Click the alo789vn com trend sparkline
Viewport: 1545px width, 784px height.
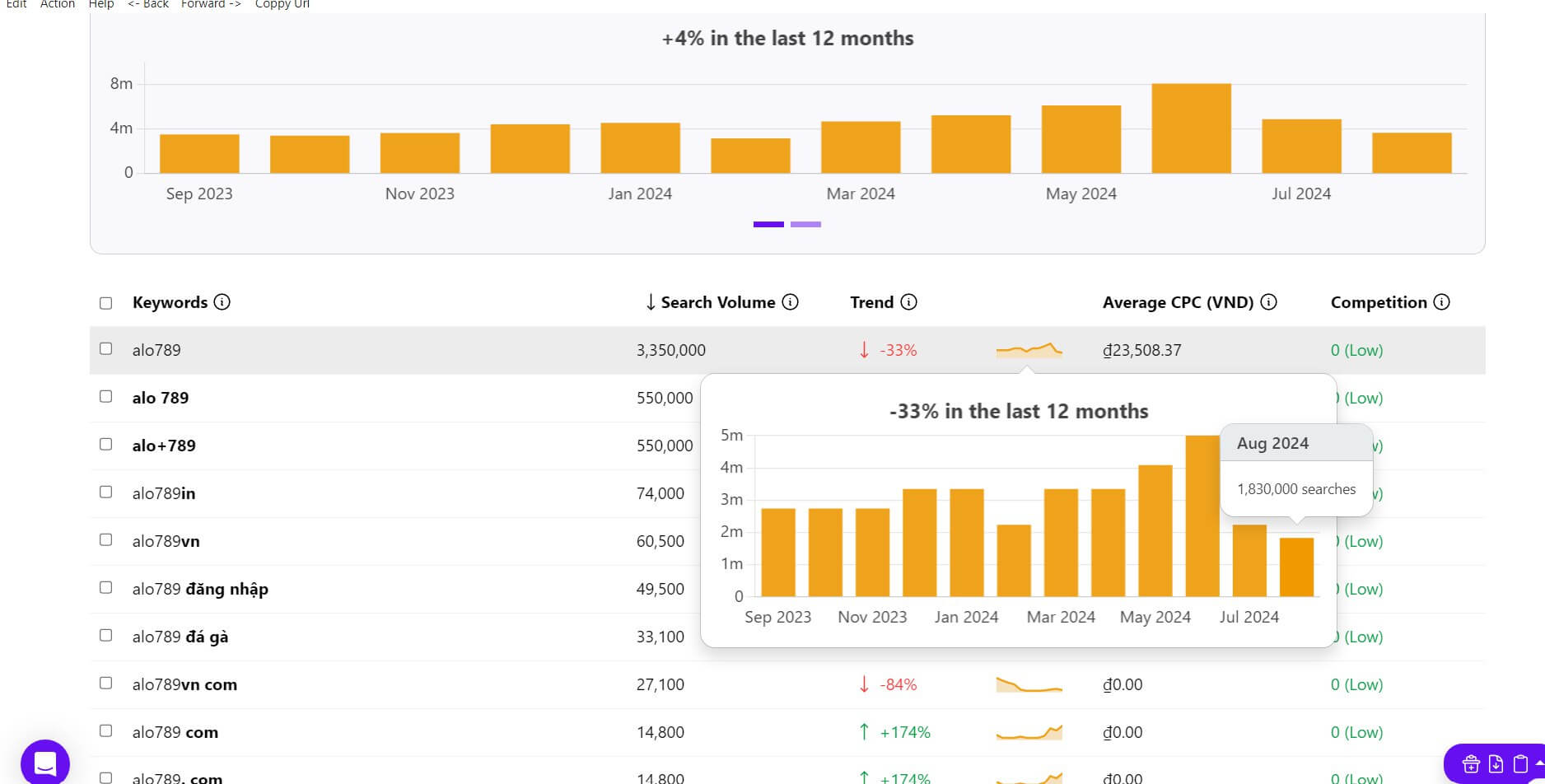1029,684
